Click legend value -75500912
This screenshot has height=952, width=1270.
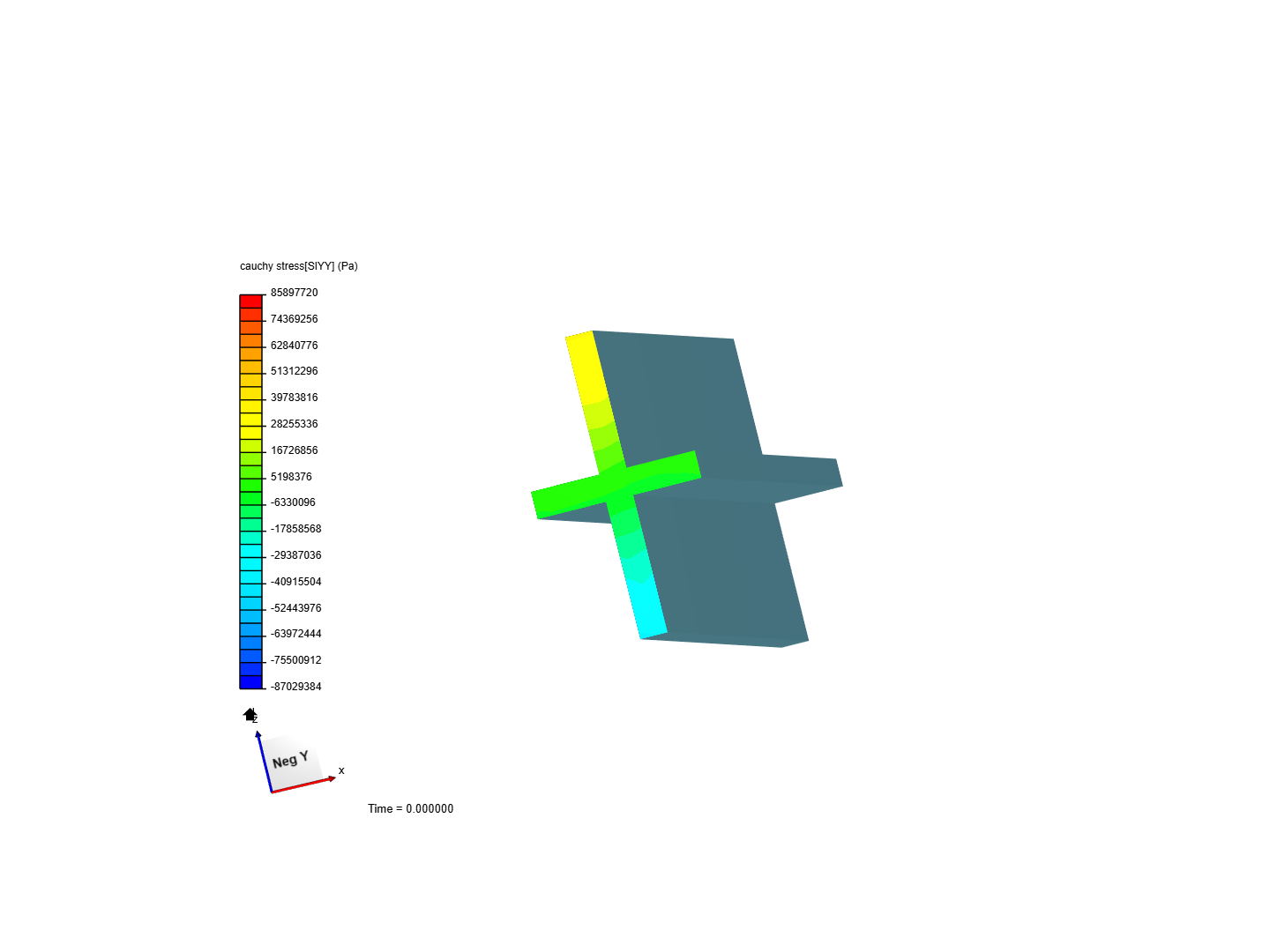[295, 660]
